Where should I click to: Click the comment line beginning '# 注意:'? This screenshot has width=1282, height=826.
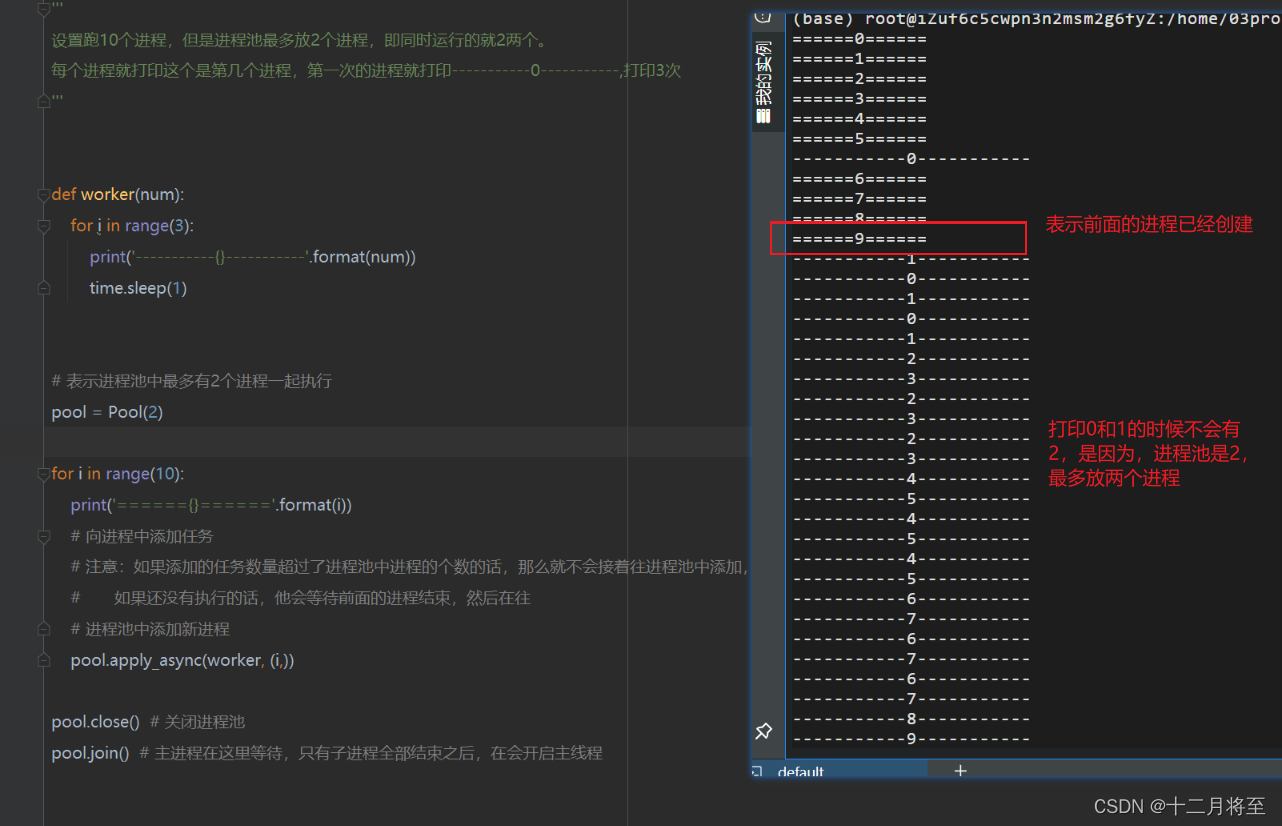(409, 567)
